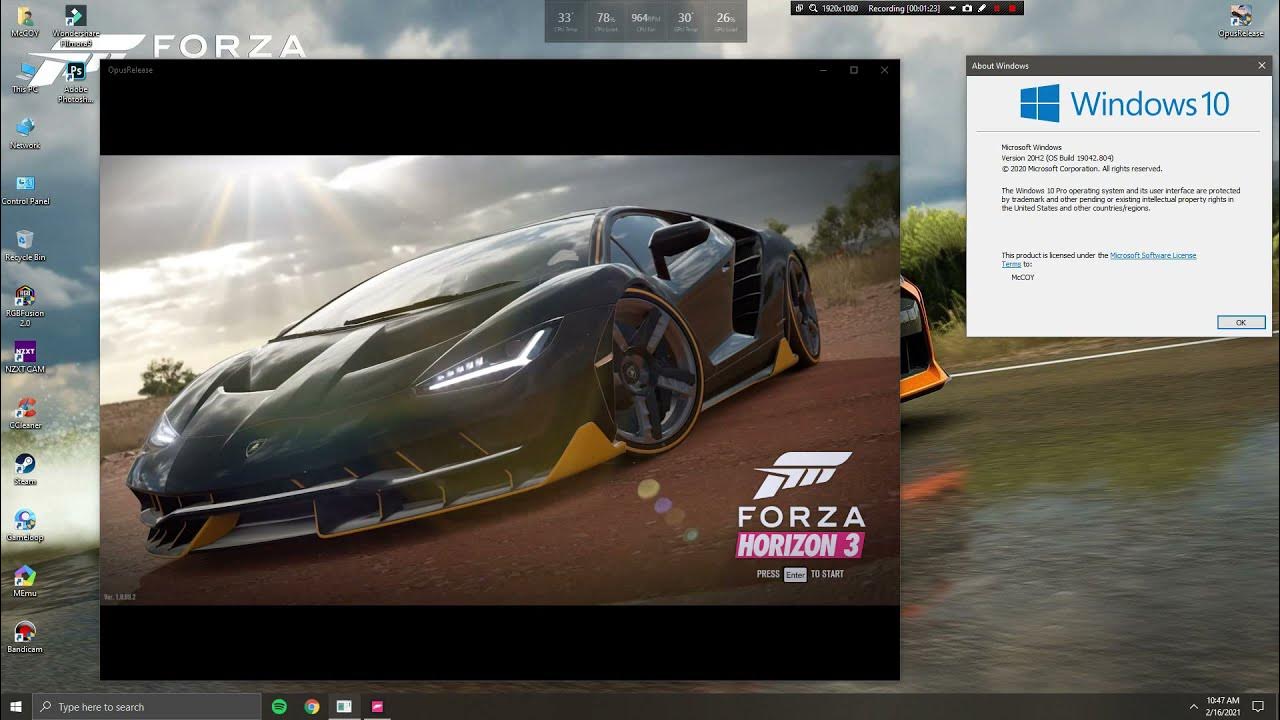Open the Bandicam recording bar dropdown arrow

(x=952, y=8)
